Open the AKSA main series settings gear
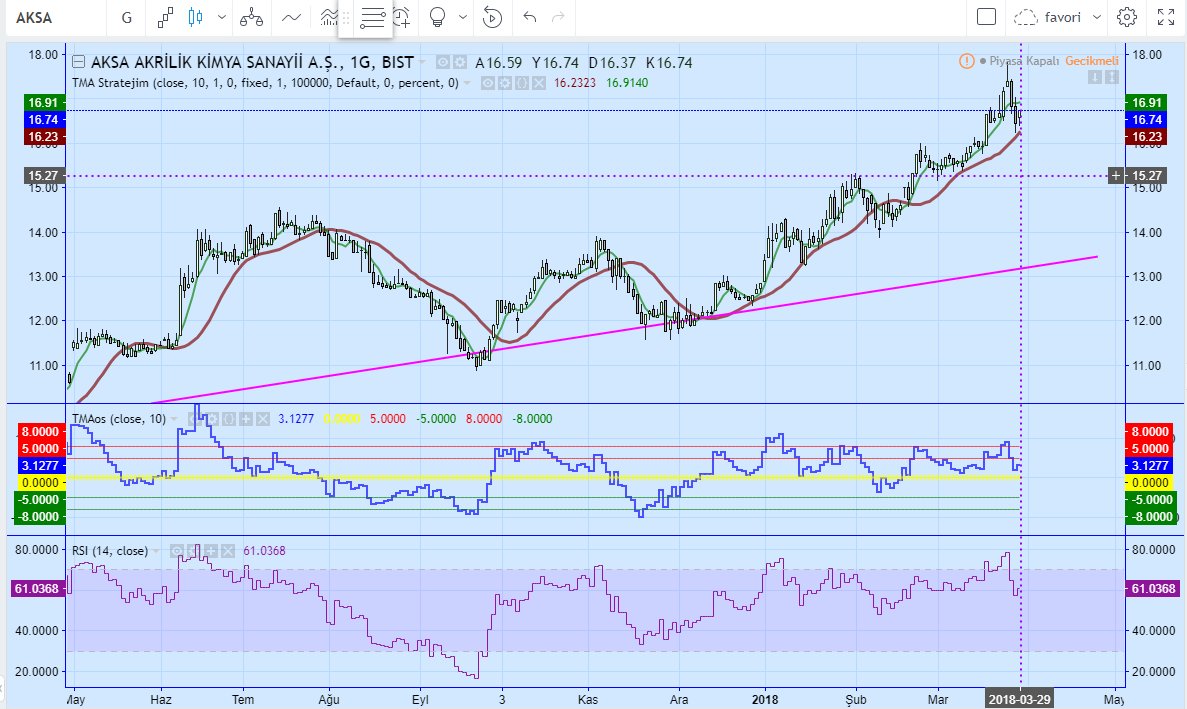 (x=460, y=62)
